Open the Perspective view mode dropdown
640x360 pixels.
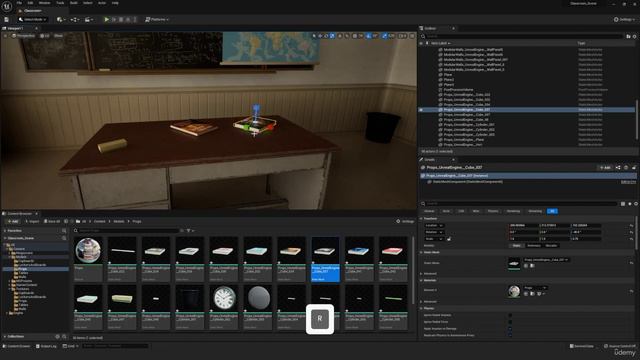pyautogui.click(x=24, y=36)
